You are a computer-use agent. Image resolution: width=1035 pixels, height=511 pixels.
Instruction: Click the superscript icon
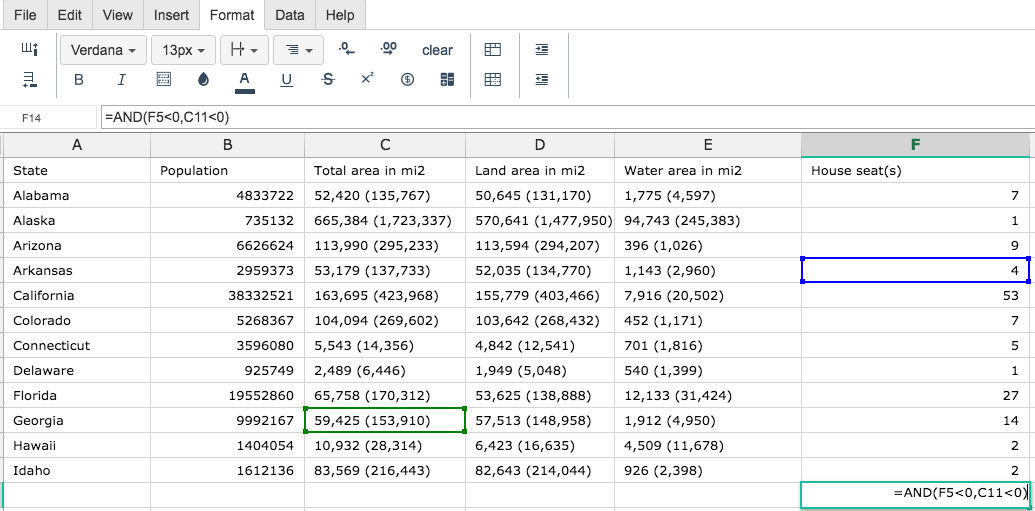pyautogui.click(x=367, y=79)
